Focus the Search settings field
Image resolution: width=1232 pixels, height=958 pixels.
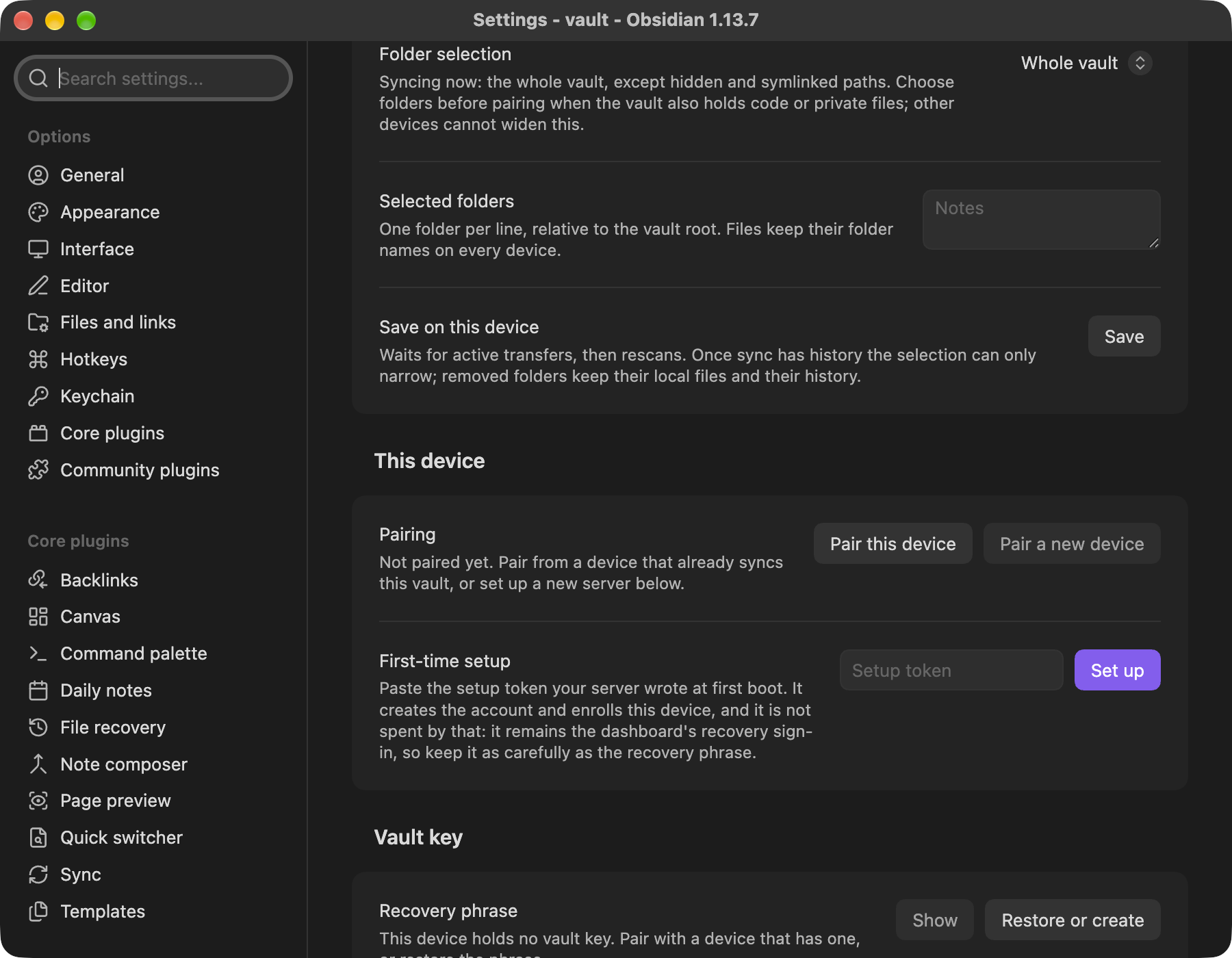pyautogui.click(x=153, y=78)
